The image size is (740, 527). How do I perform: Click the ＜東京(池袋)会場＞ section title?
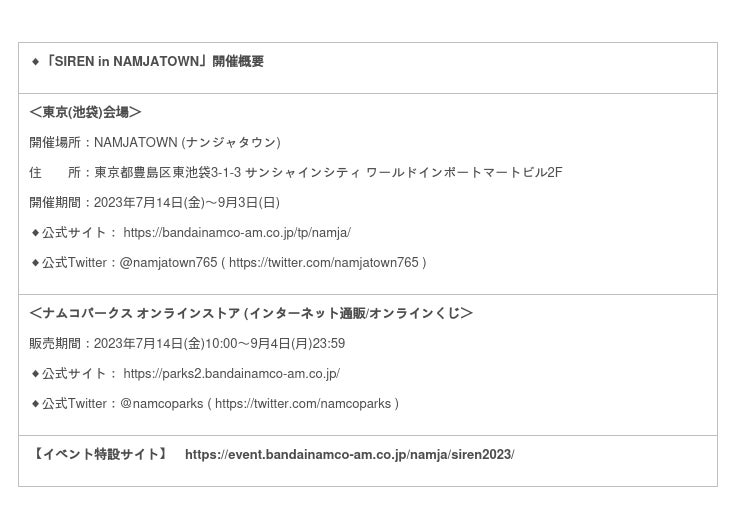click(85, 113)
